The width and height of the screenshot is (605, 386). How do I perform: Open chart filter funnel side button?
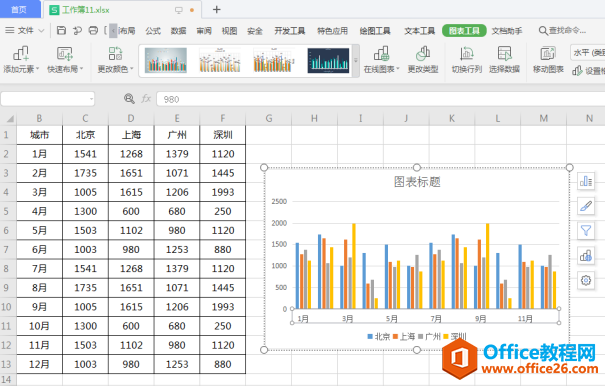point(586,230)
